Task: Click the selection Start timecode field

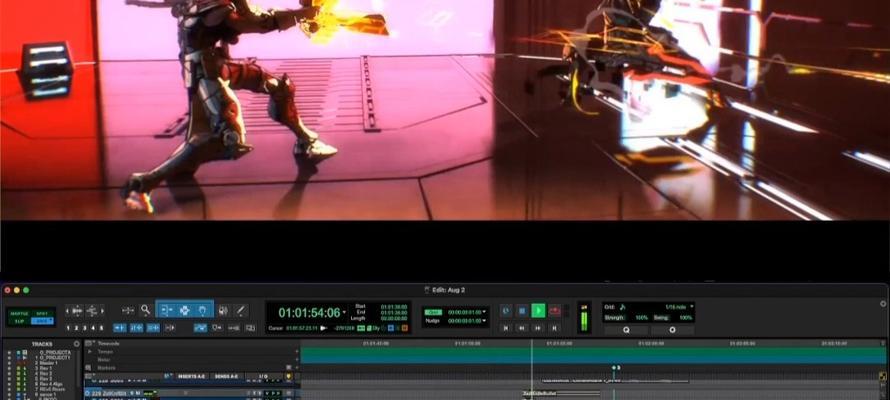Action: click(394, 306)
